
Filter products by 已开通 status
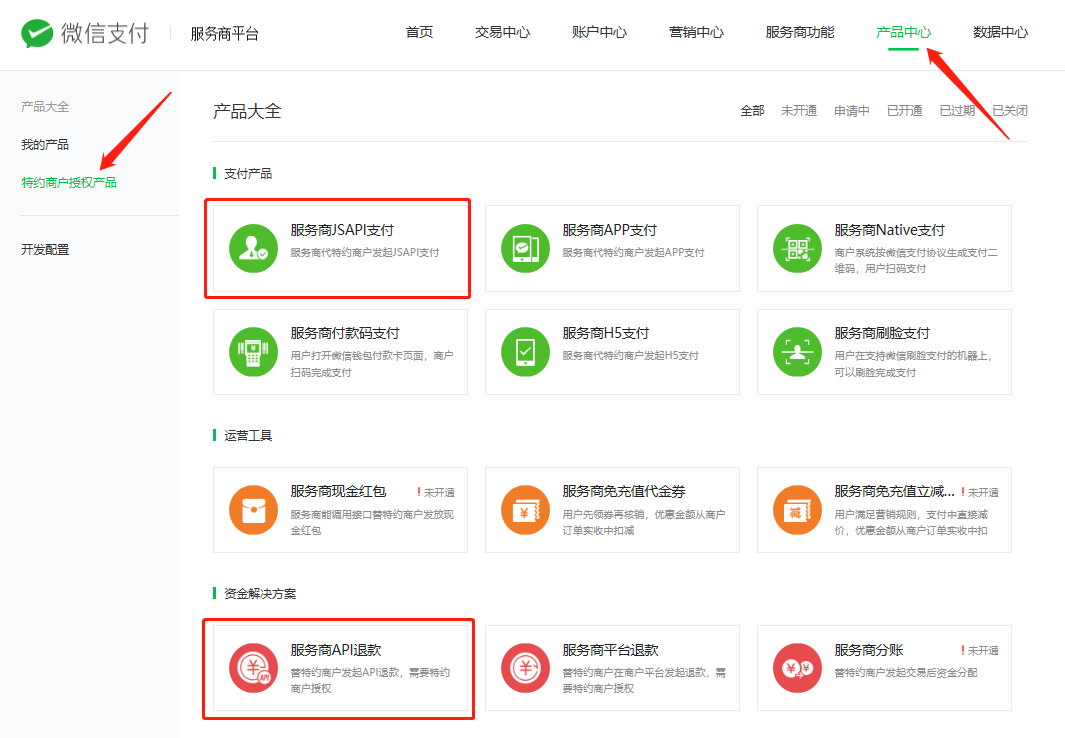905,111
